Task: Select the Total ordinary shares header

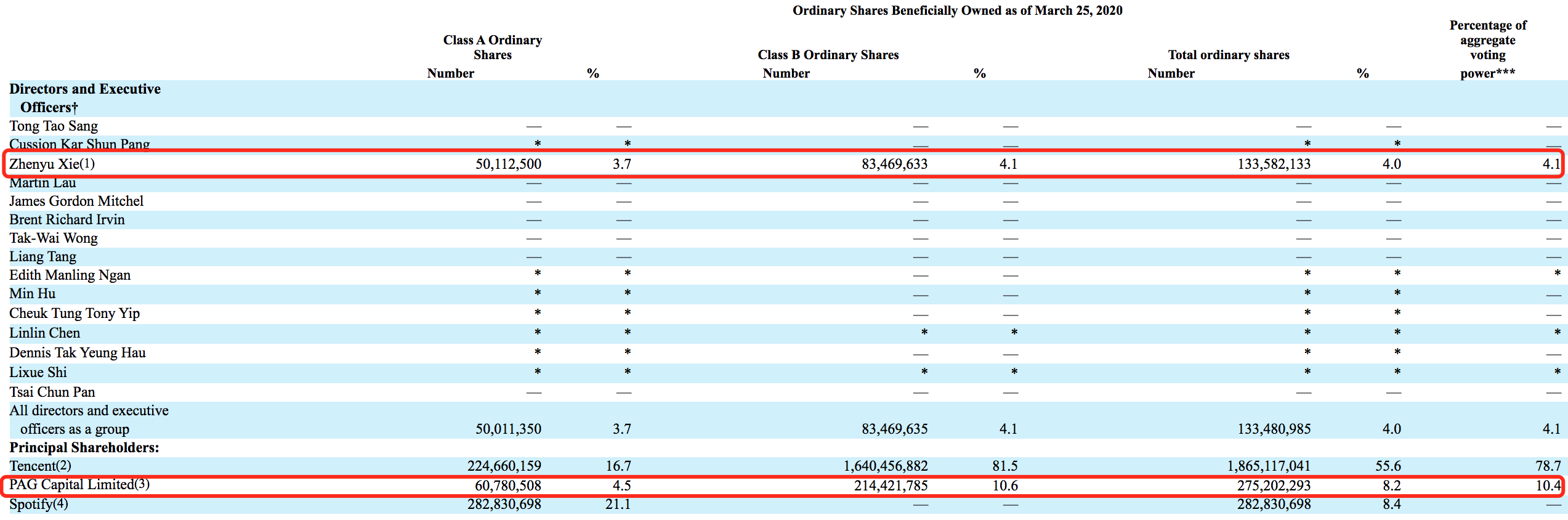Action: (1229, 55)
